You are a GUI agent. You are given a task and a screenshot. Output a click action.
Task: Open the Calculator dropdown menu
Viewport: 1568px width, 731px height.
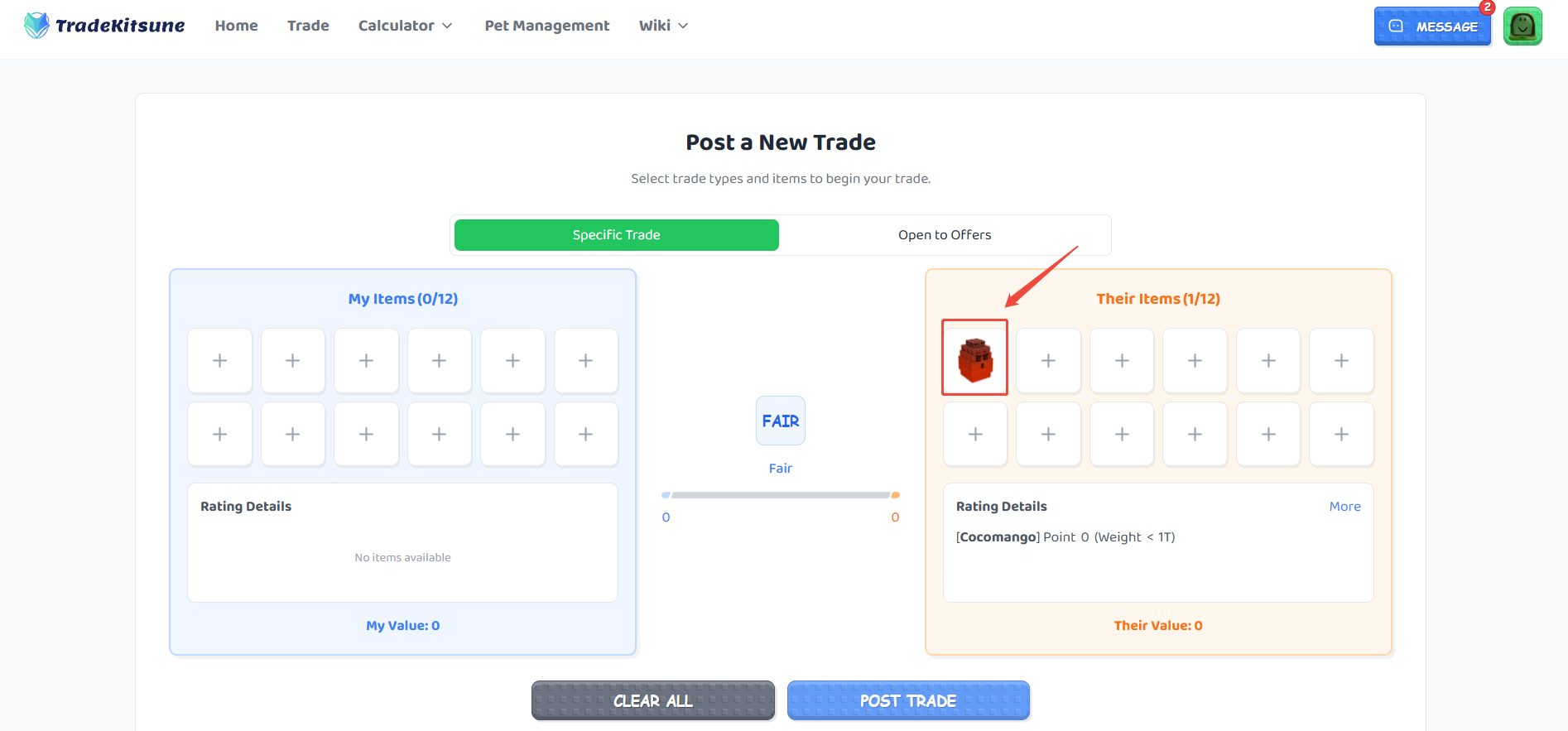point(405,26)
